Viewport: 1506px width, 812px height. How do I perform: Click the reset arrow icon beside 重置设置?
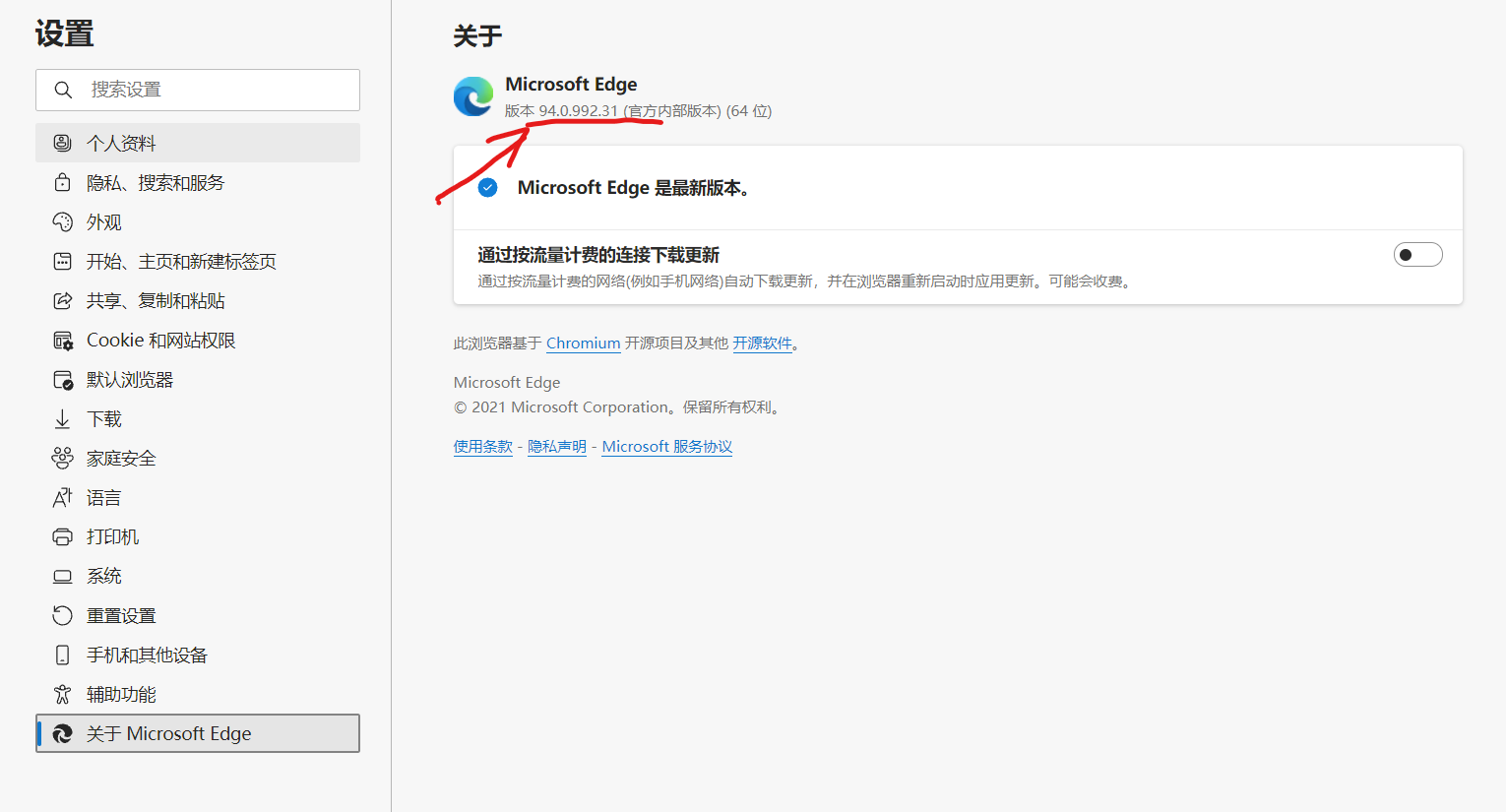click(x=62, y=615)
